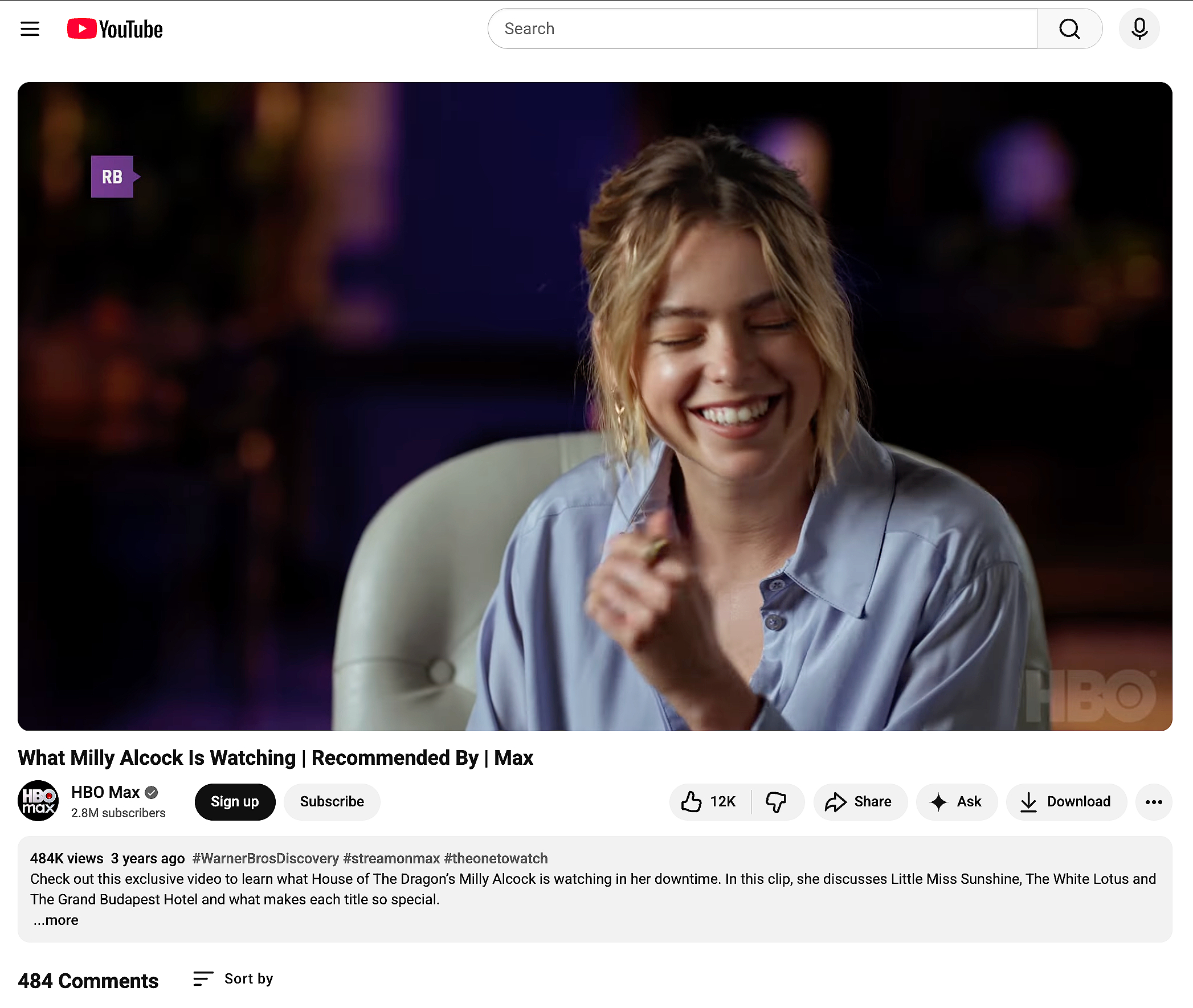Open the #theonetowatch hashtag link
Screen dimensions: 1193x1008
[496, 858]
